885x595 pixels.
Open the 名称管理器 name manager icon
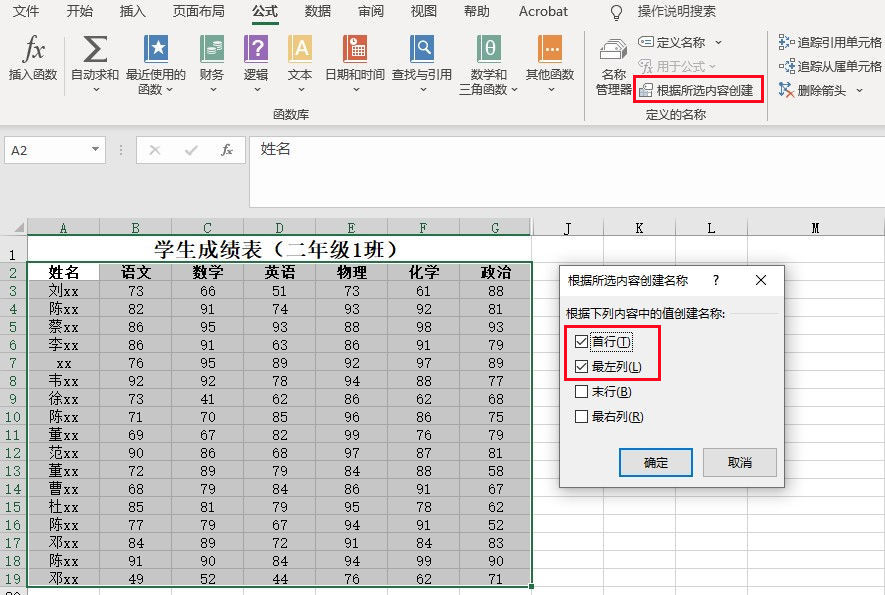tap(614, 50)
